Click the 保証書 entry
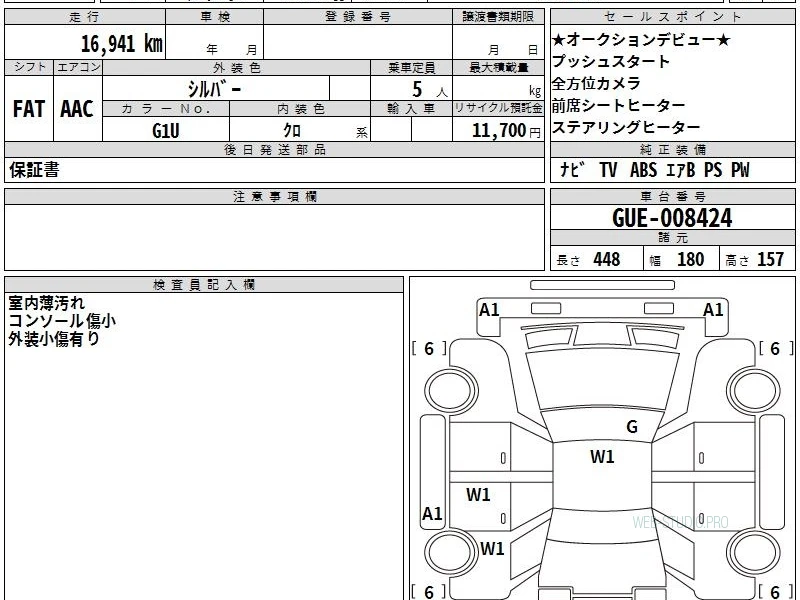This screenshot has width=800, height=600. [34, 169]
